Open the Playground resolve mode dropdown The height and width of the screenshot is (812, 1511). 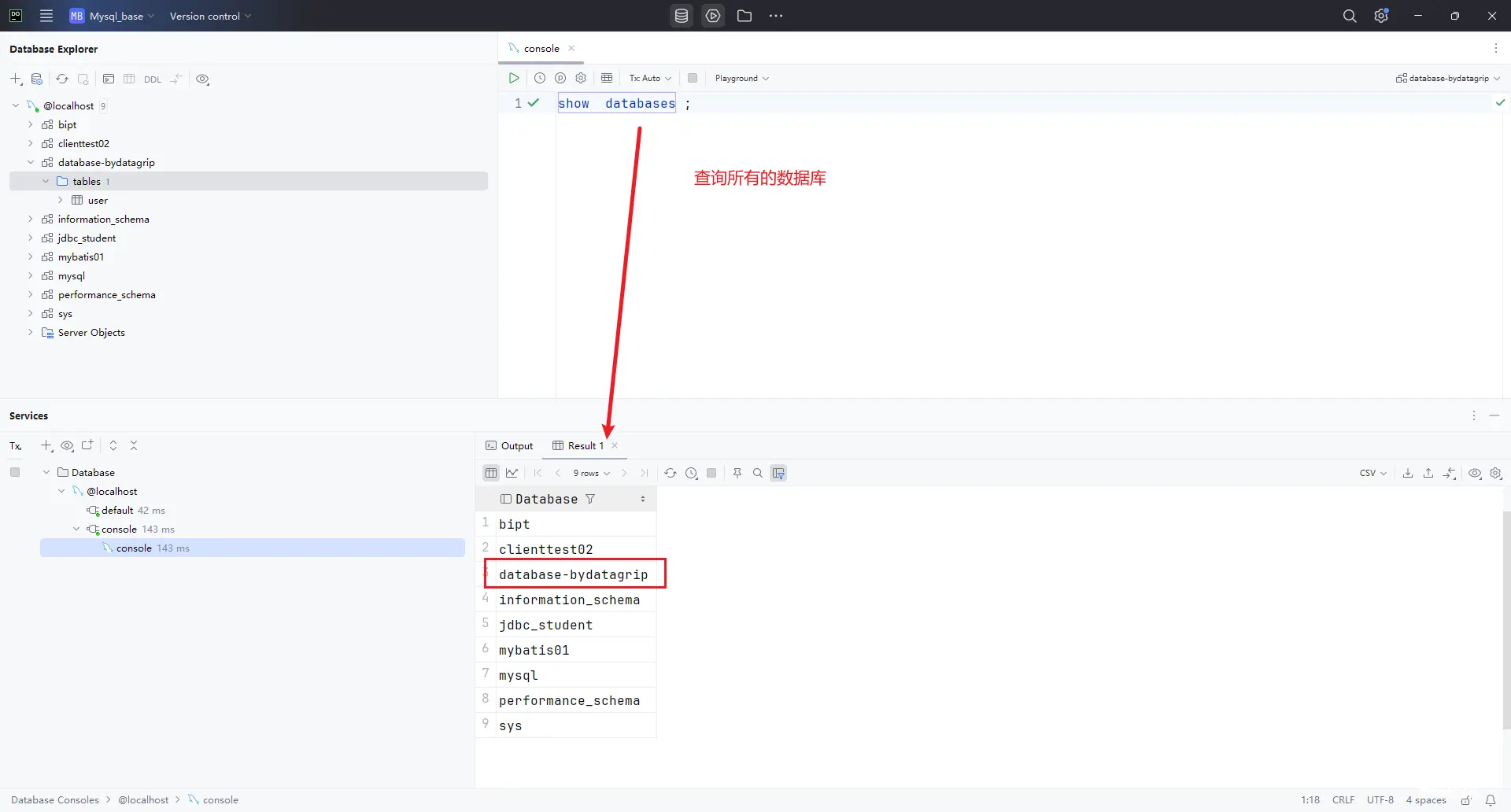742,78
